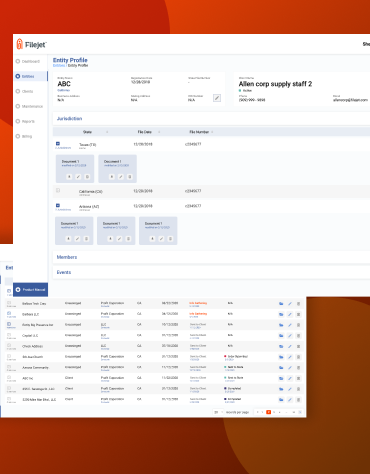Open folder icon in Capital LLC row
The image size is (370, 474).
coord(281,336)
